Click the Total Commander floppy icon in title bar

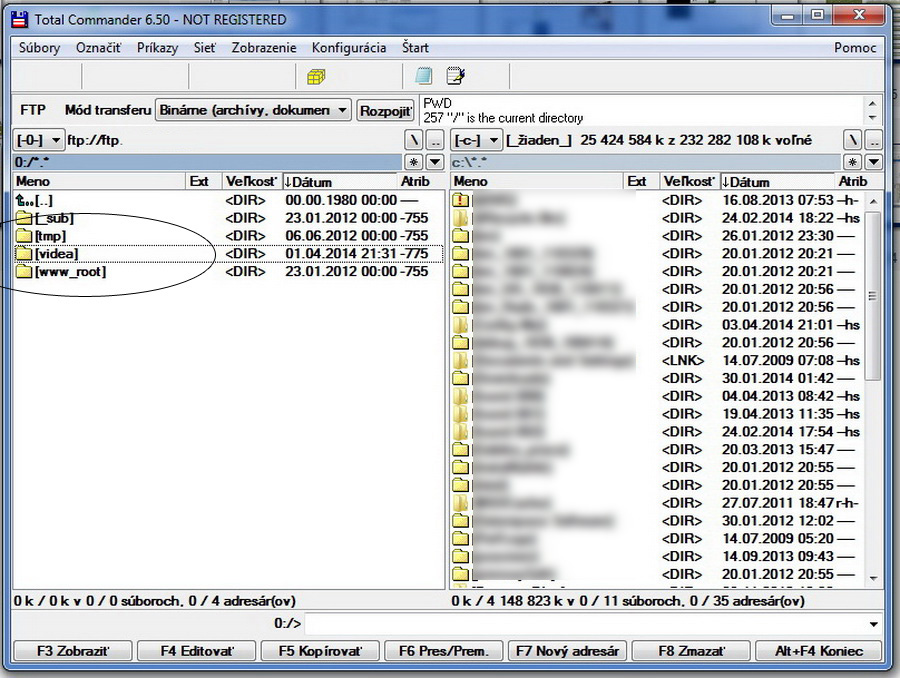[x=20, y=20]
